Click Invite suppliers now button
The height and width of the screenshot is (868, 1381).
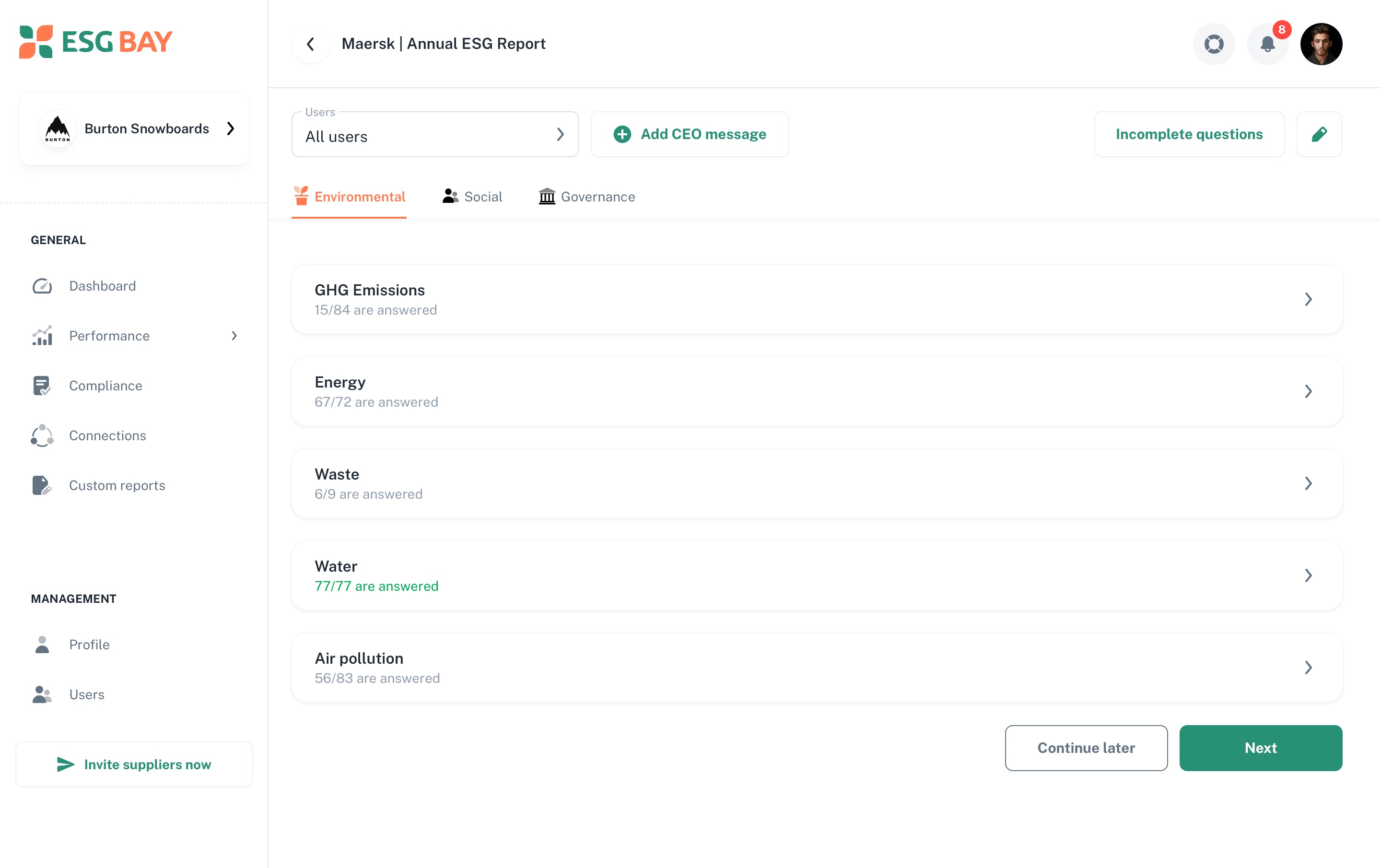(x=134, y=764)
